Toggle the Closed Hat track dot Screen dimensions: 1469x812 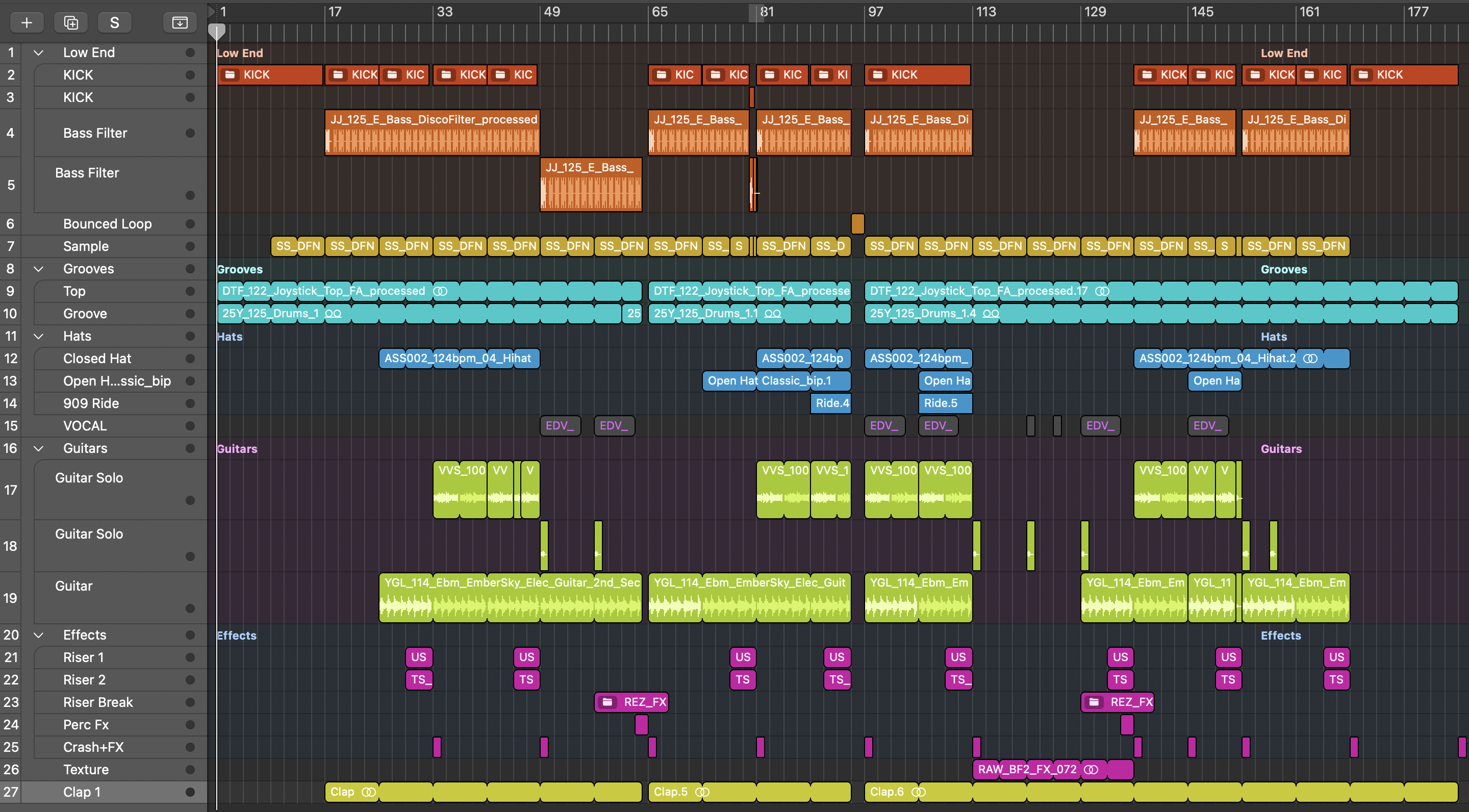pos(190,358)
